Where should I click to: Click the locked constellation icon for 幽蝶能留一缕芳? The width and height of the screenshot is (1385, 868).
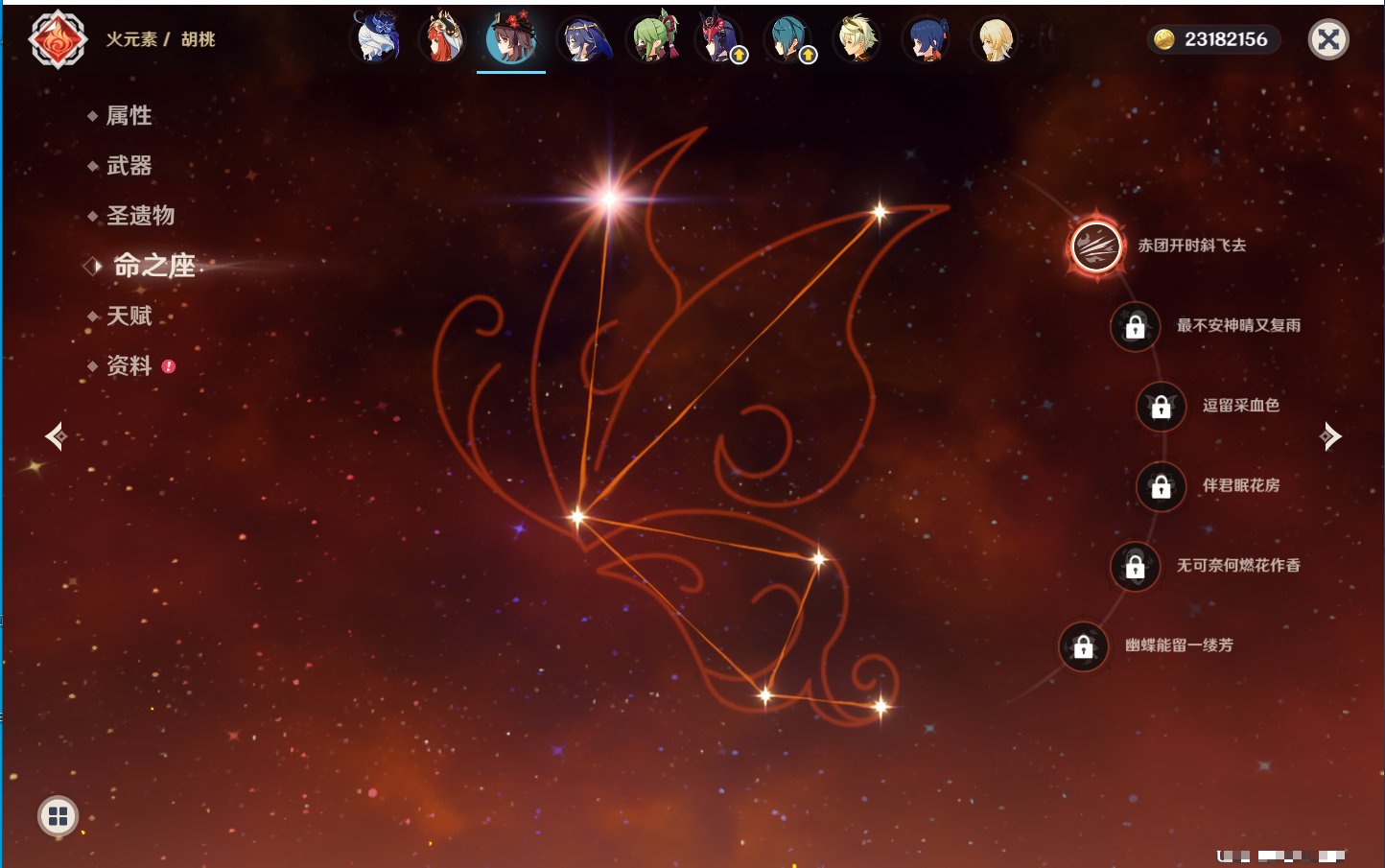click(1083, 646)
